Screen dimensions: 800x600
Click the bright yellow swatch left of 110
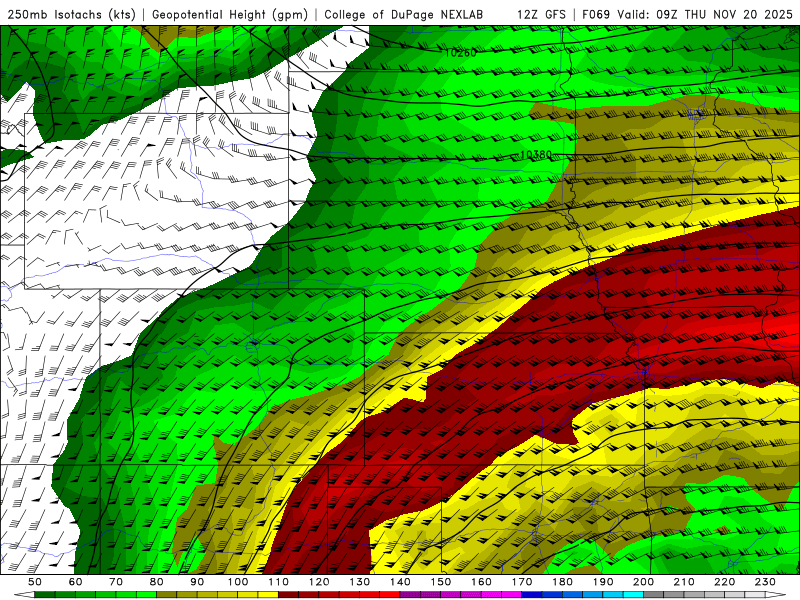point(268,595)
